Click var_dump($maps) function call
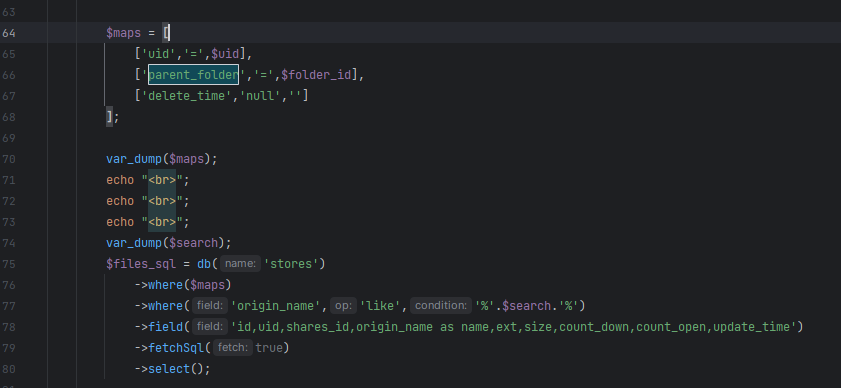Image resolution: width=841 pixels, height=388 pixels. pos(161,159)
